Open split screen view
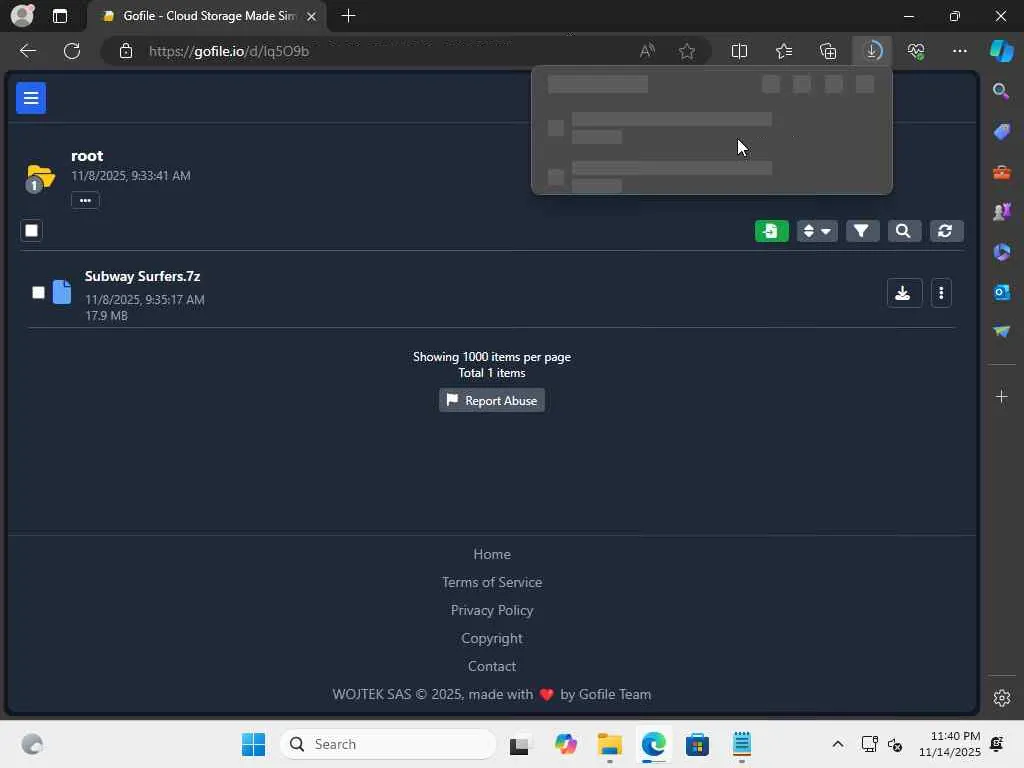1024x768 pixels. click(739, 51)
